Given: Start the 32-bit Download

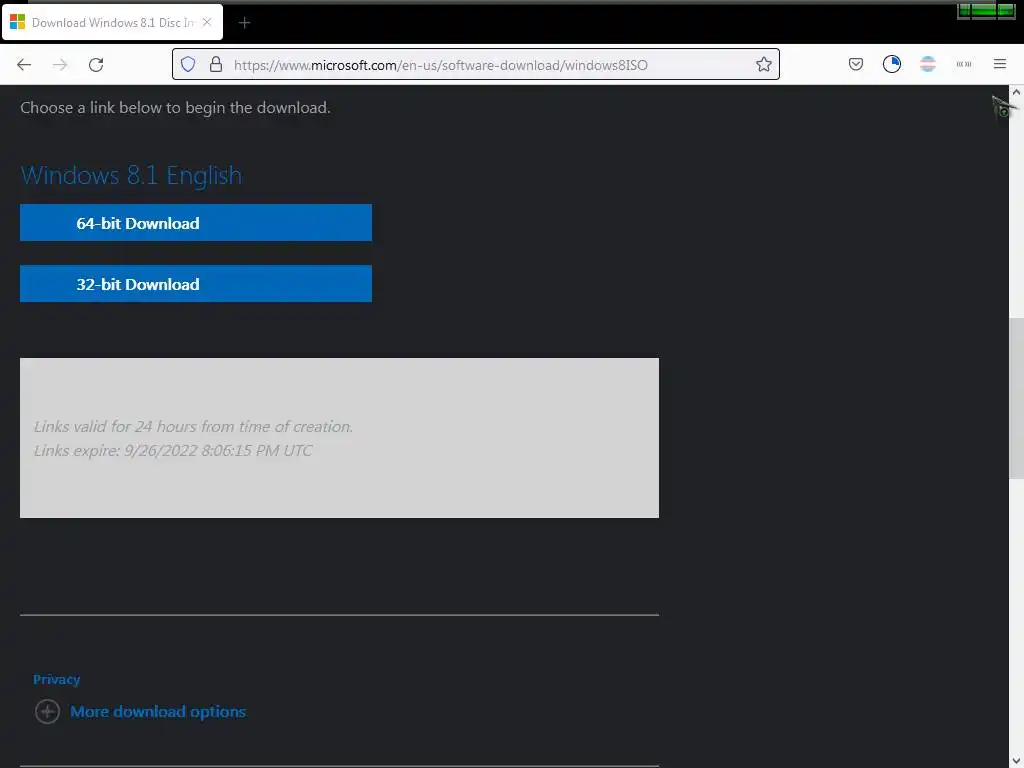Looking at the screenshot, I should tap(196, 283).
